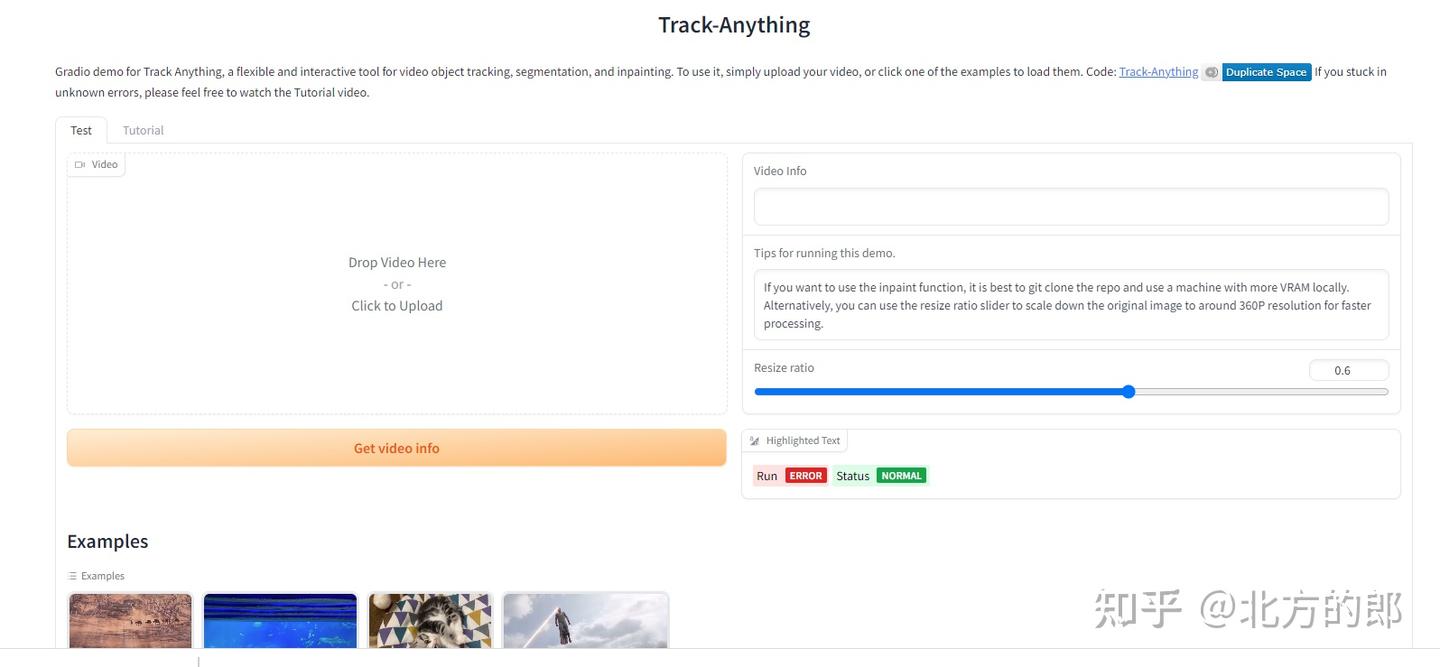Screen dimensions: 1440x667
Task: Select the Test tab
Action: pyautogui.click(x=80, y=130)
